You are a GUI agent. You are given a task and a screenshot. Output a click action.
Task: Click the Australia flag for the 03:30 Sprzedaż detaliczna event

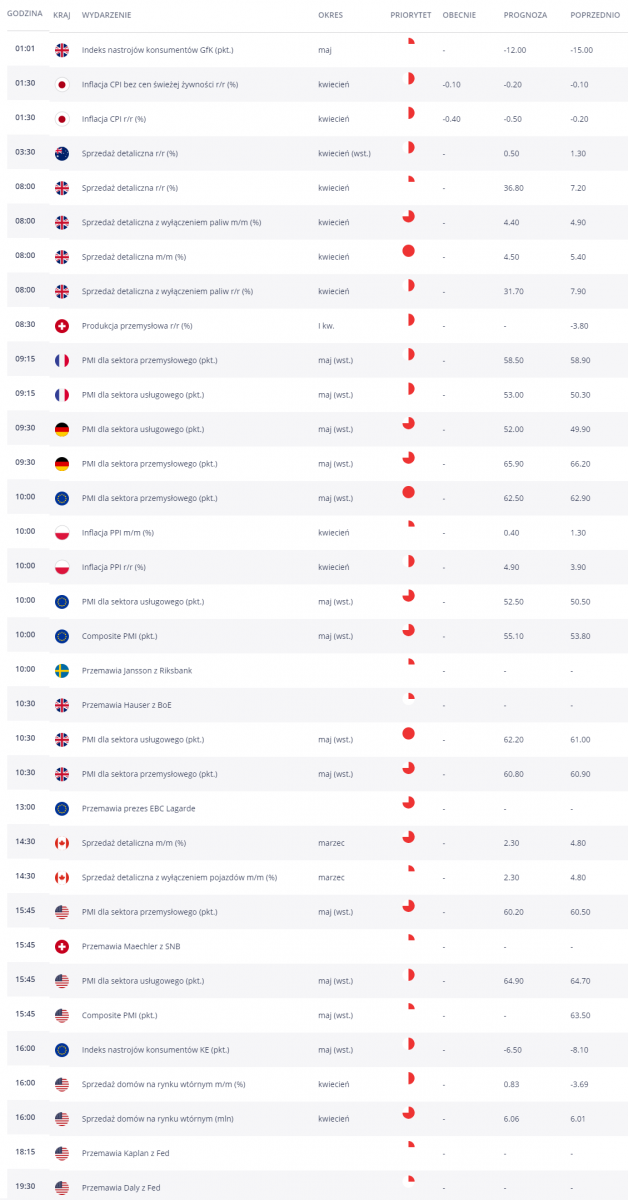tap(62, 153)
